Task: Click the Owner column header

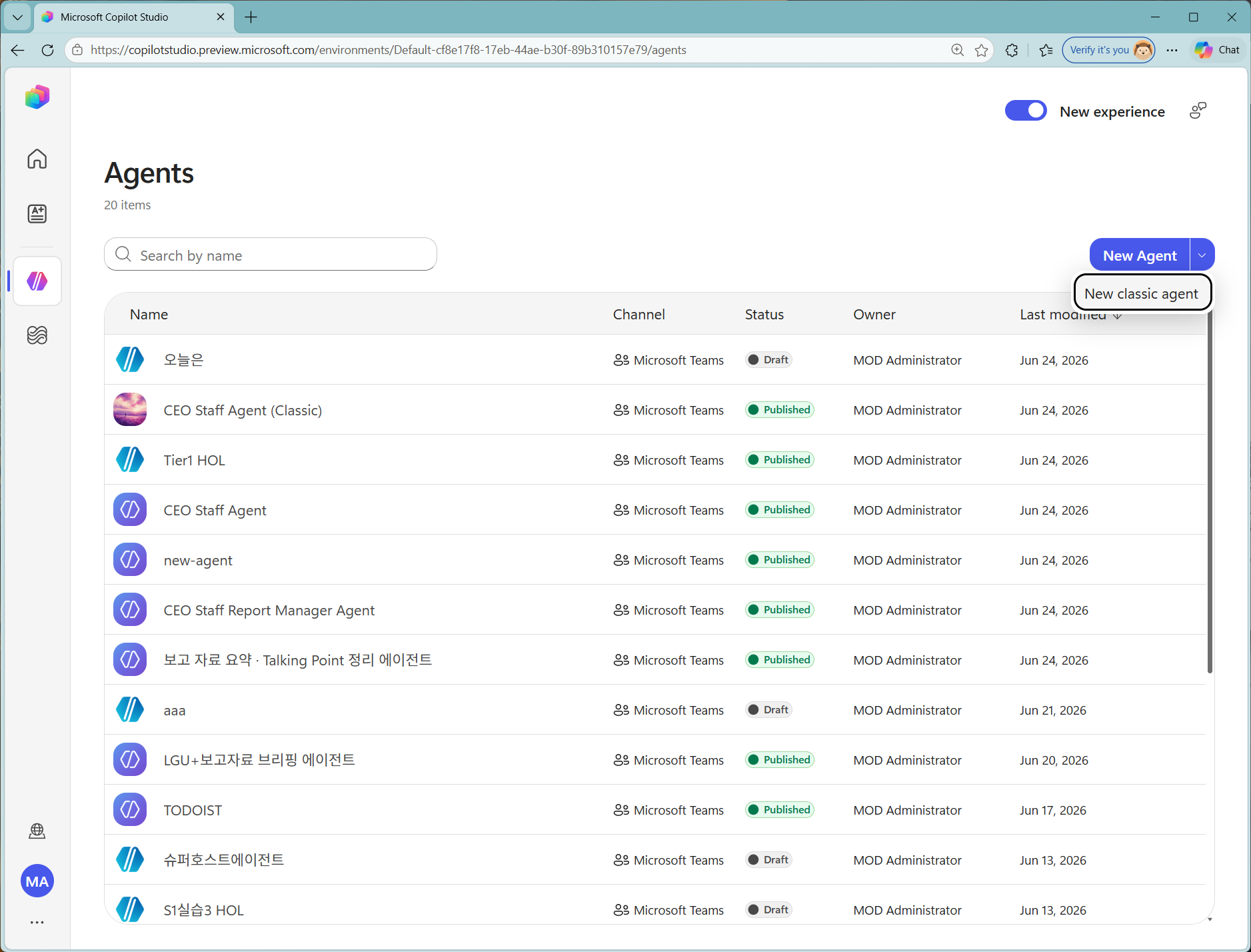Action: (874, 315)
